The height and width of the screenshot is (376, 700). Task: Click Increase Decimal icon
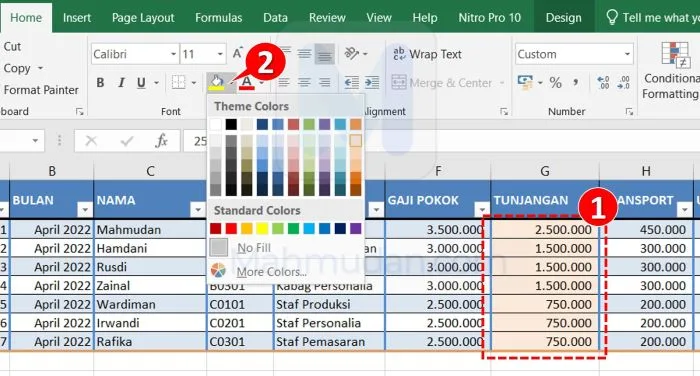(x=603, y=82)
